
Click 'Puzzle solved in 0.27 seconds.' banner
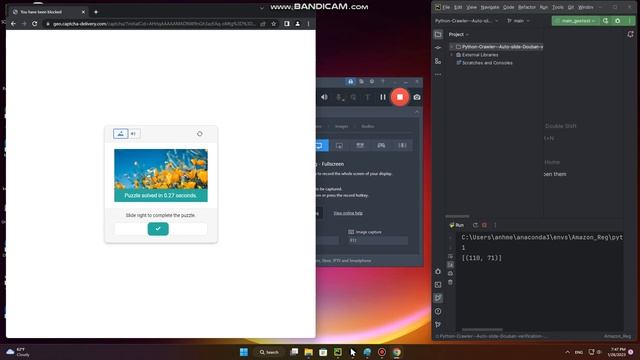click(x=161, y=196)
